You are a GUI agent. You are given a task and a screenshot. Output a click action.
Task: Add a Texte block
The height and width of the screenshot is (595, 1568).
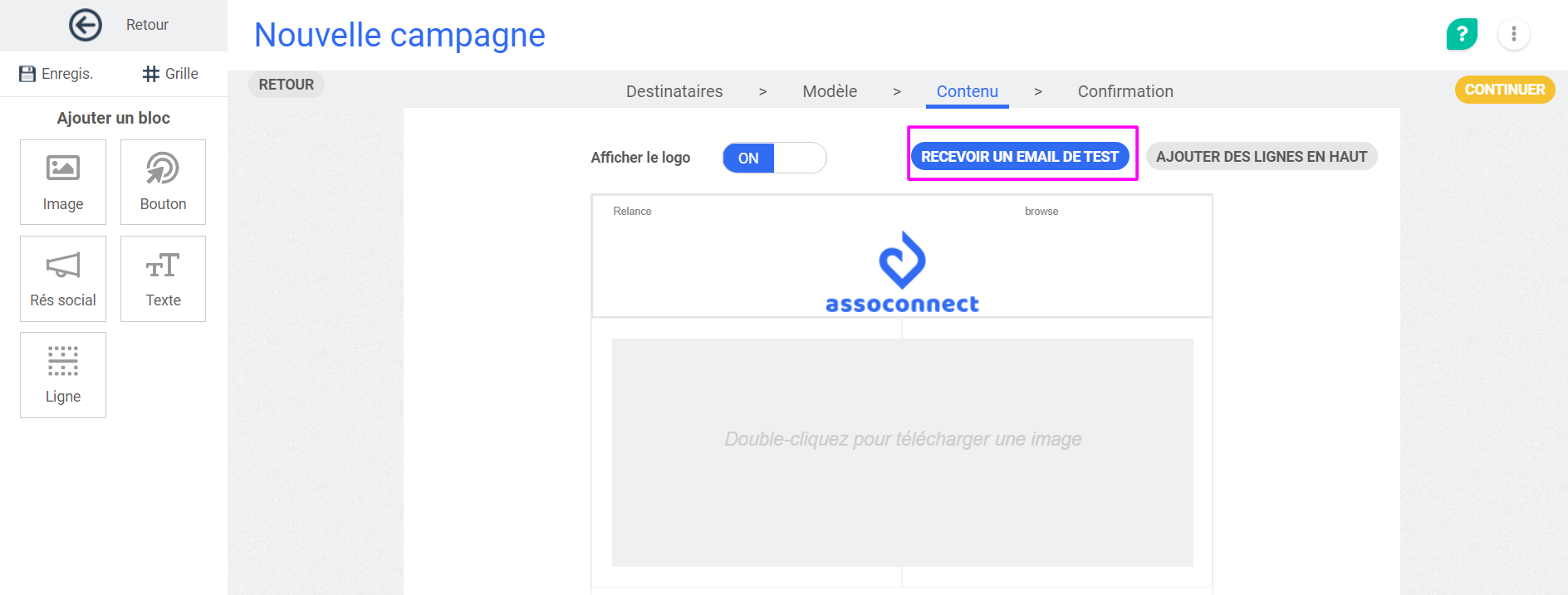coord(163,279)
